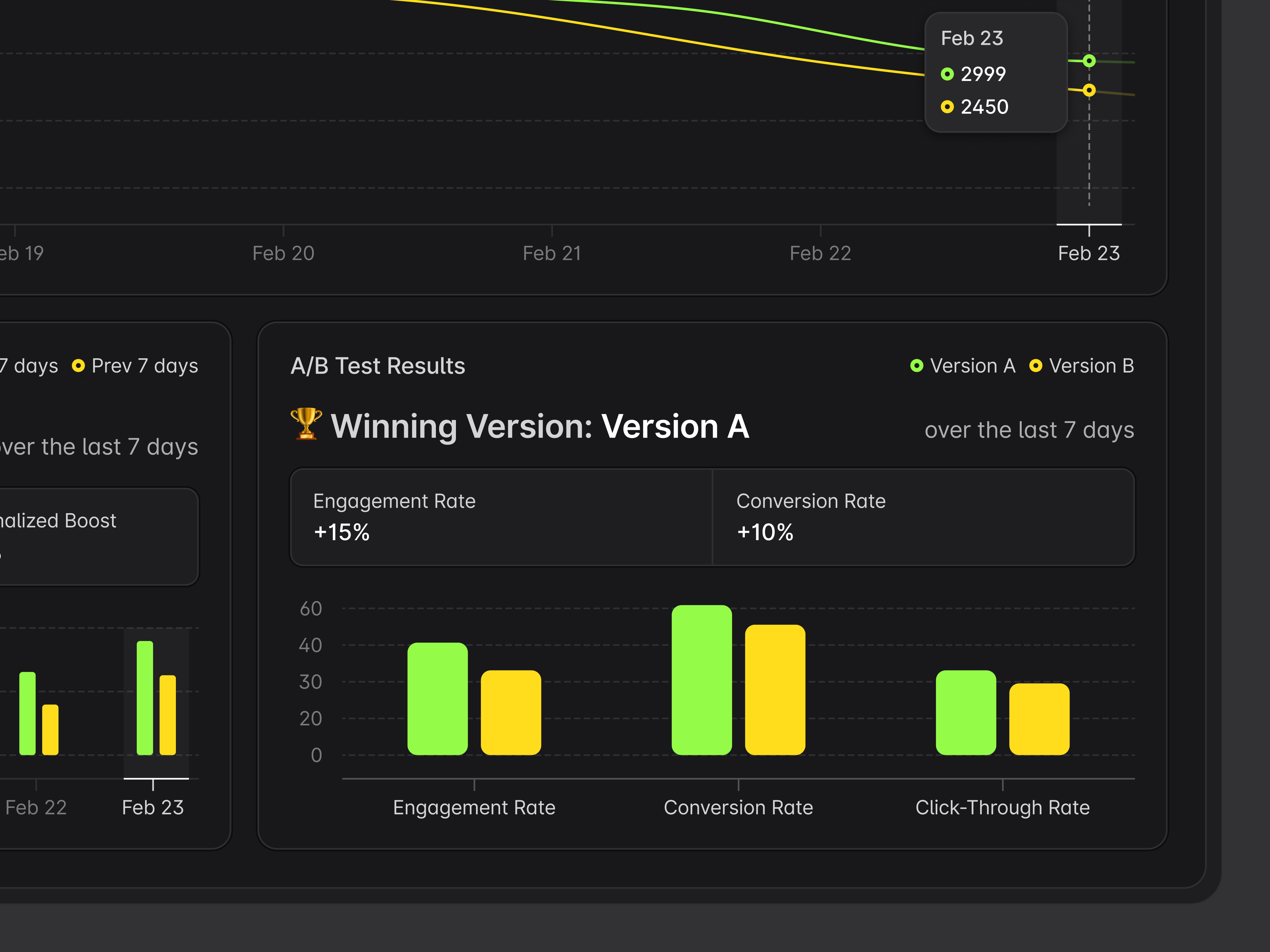Select yellow Engagement Rate bar for Version B
The height and width of the screenshot is (952, 1270).
[x=511, y=712]
